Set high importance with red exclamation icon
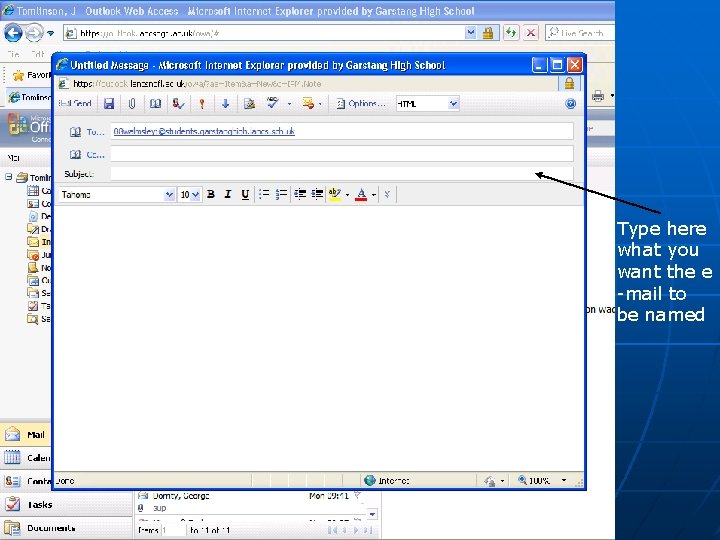Screen dimensions: 720x540 (202, 103)
